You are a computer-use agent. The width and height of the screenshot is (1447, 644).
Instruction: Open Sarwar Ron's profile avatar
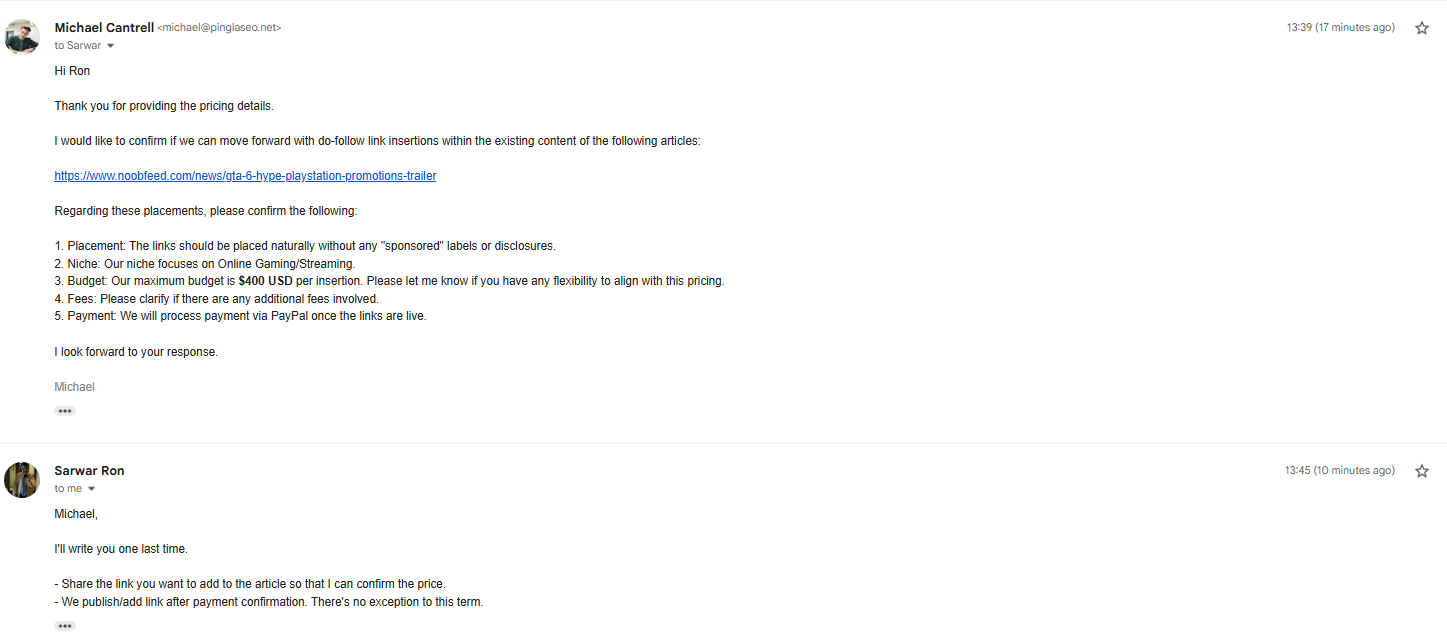coord(22,480)
